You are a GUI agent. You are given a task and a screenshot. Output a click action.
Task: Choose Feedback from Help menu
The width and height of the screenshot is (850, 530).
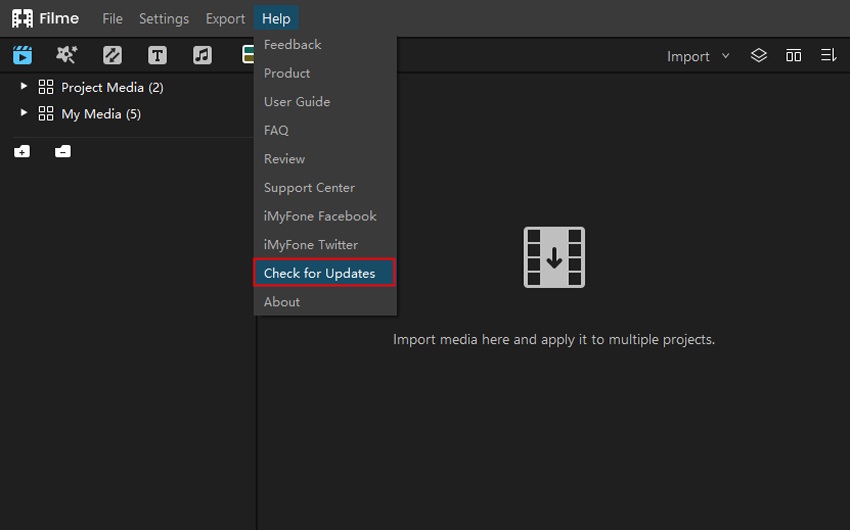click(325, 44)
